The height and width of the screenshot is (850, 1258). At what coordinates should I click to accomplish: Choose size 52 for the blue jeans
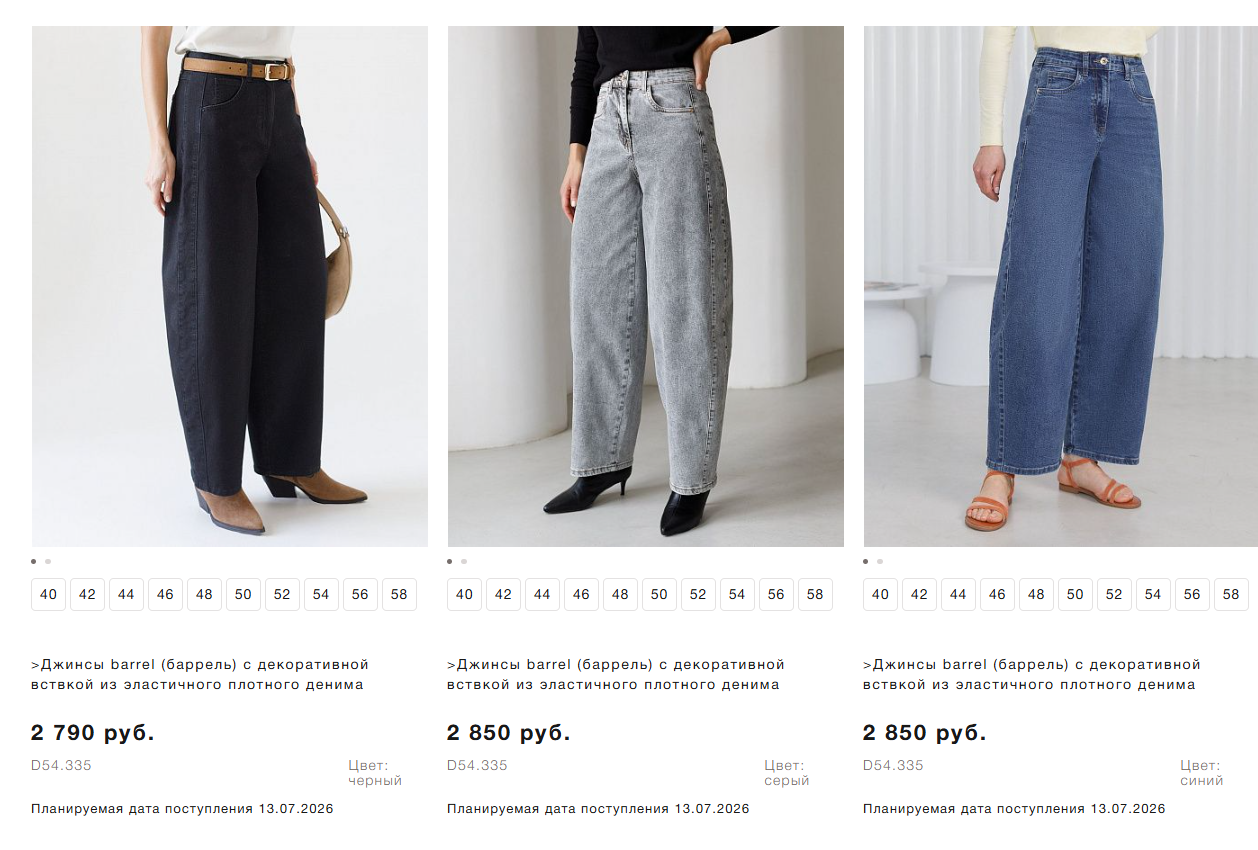tap(1114, 594)
